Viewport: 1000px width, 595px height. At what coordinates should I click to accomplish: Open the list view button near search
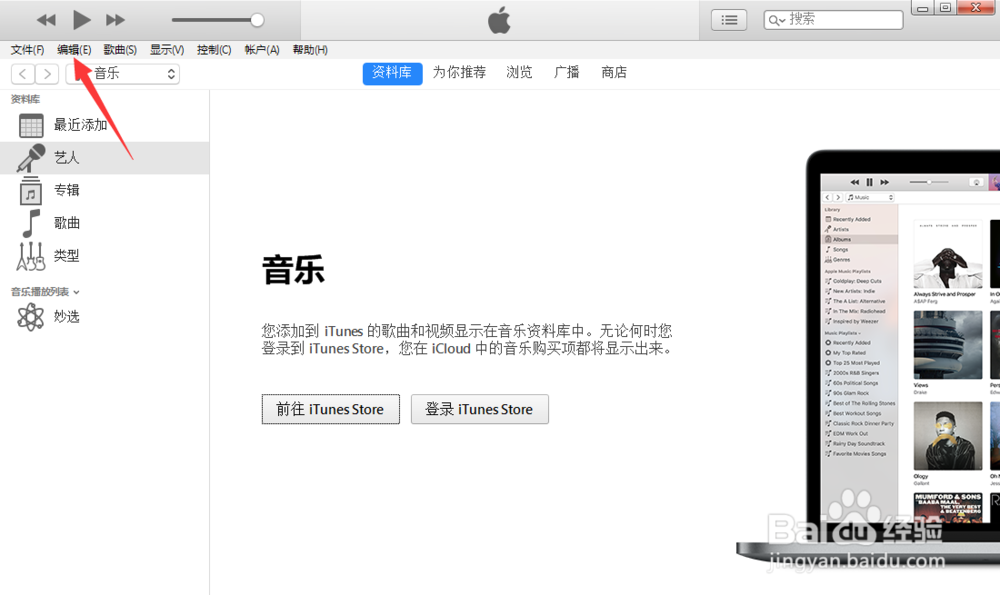click(729, 20)
